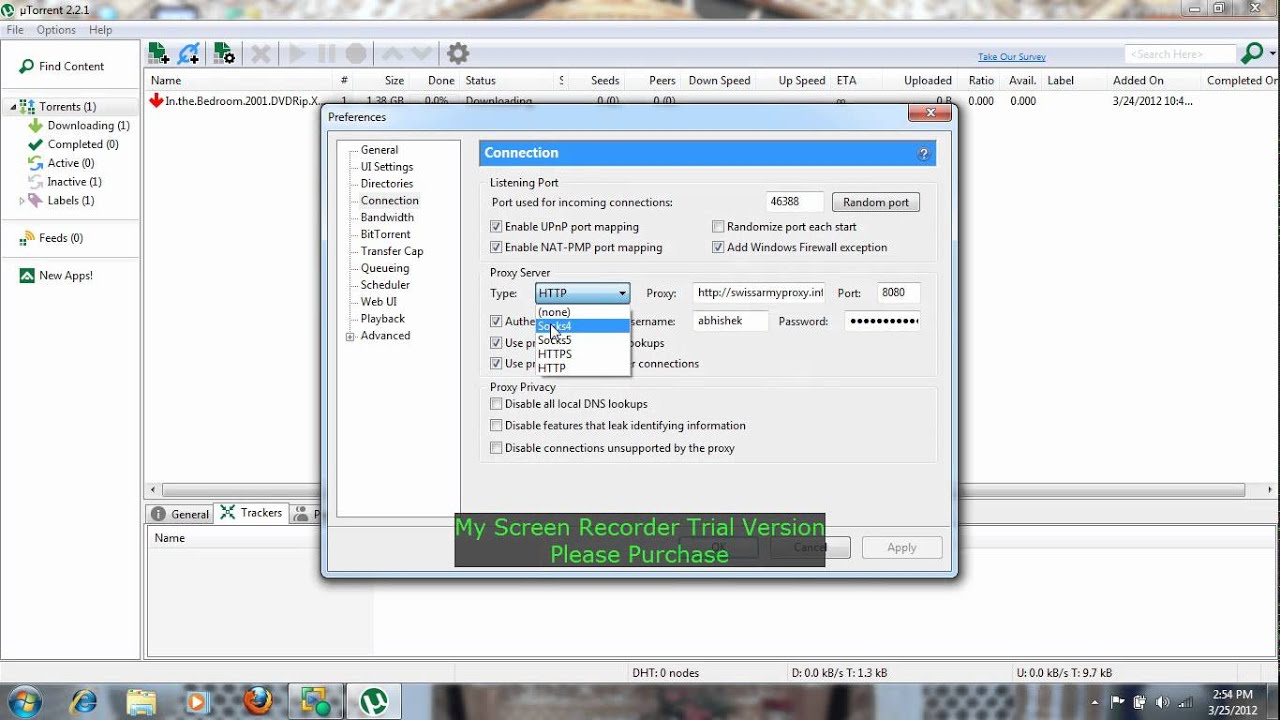Screen dimensions: 1280x720
Task: Enable Disable features that leak identifying information
Action: click(496, 426)
